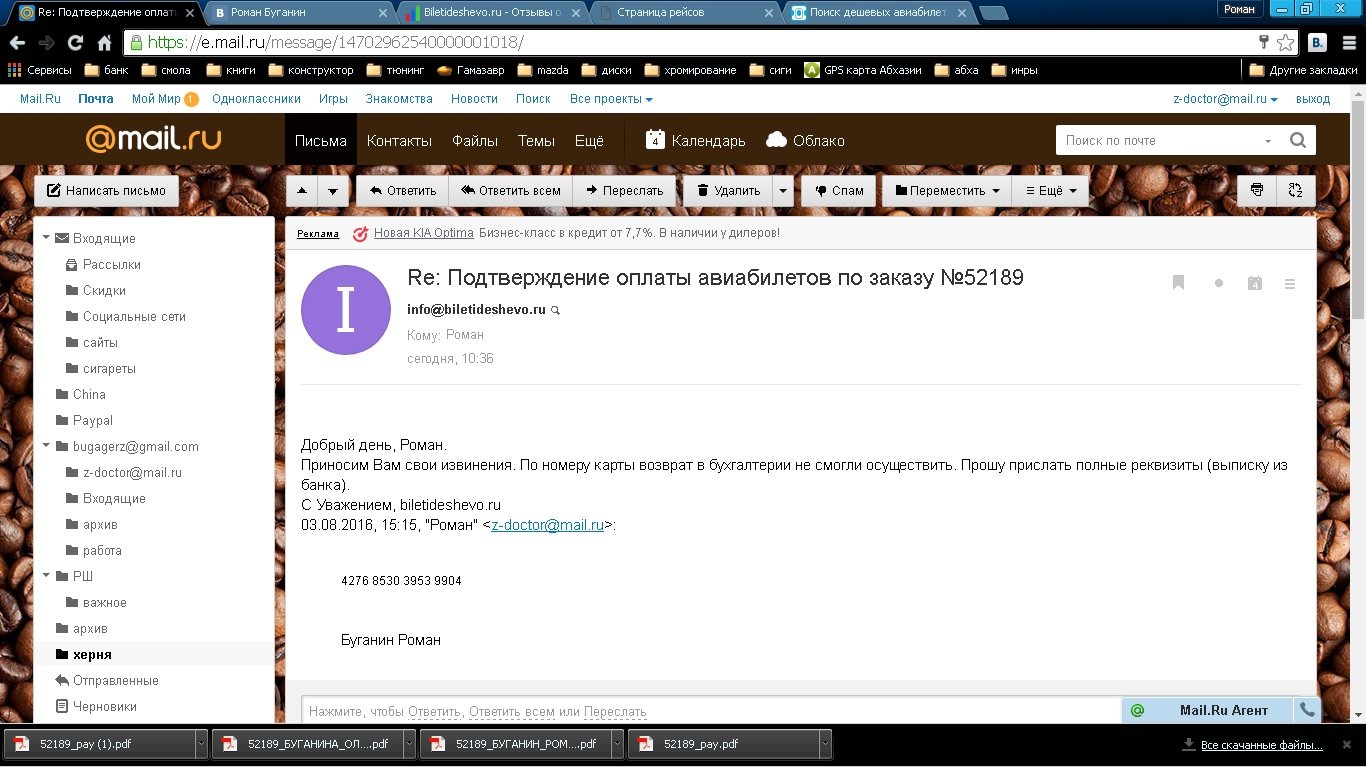
Task: Click the Ответить всем button
Action: pos(511,190)
